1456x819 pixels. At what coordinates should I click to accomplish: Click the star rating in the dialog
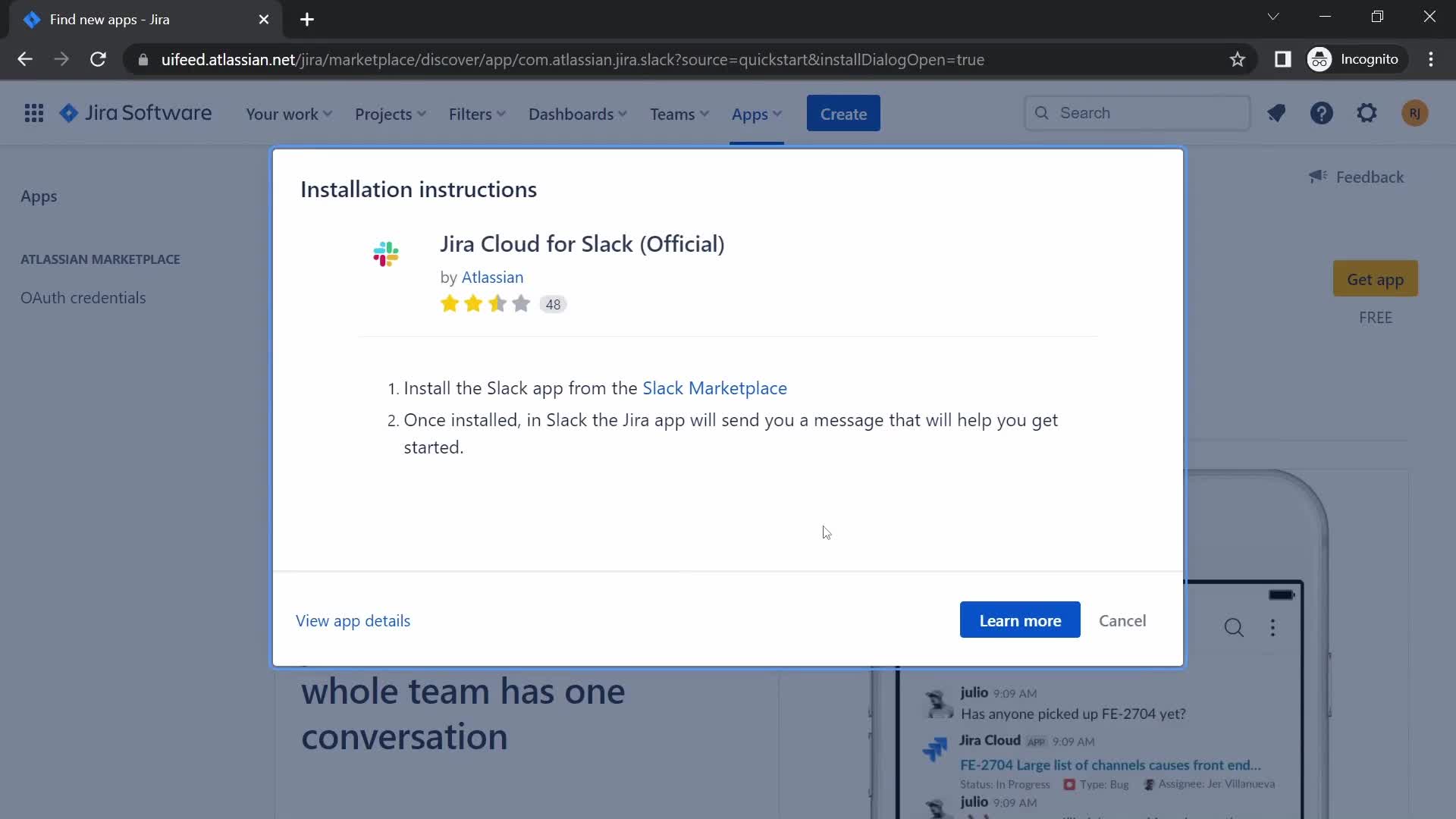click(x=485, y=304)
